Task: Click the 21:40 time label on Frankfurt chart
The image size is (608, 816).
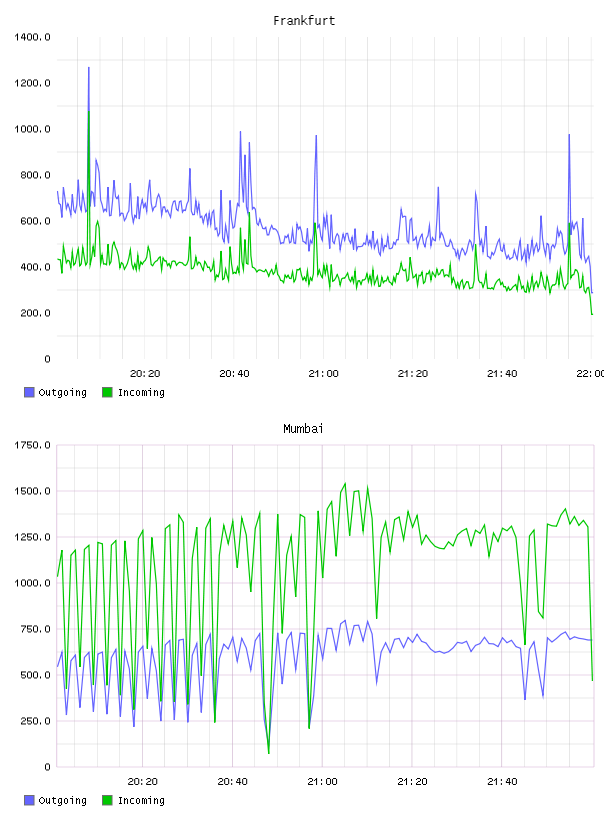Action: tap(502, 374)
